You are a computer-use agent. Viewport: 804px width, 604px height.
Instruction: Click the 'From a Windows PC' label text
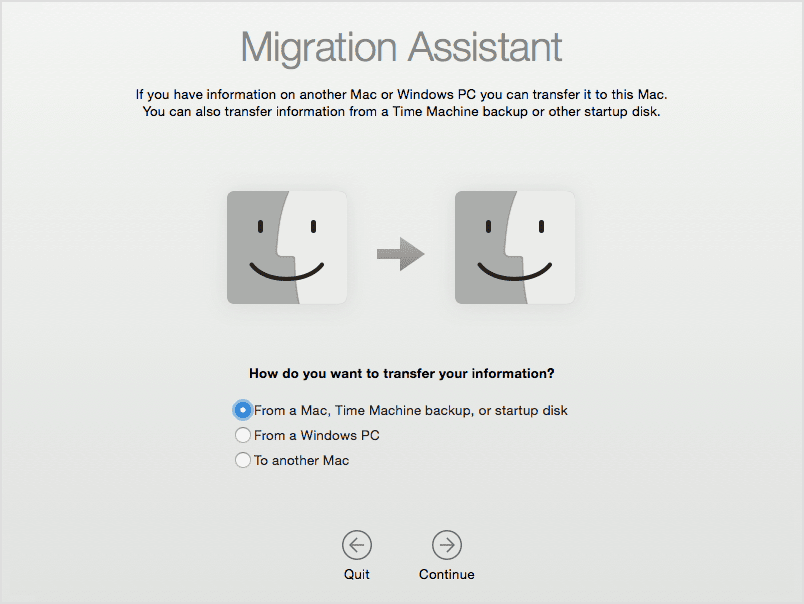(x=316, y=436)
